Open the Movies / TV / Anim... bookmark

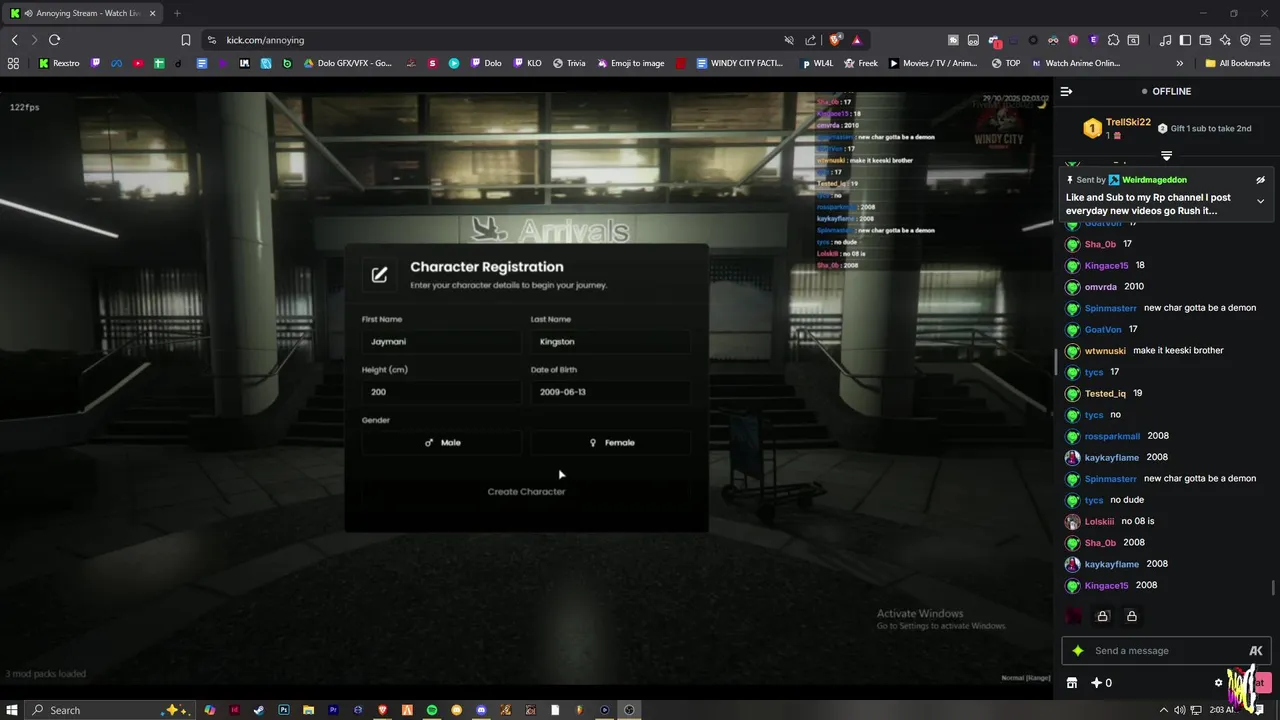(x=934, y=63)
